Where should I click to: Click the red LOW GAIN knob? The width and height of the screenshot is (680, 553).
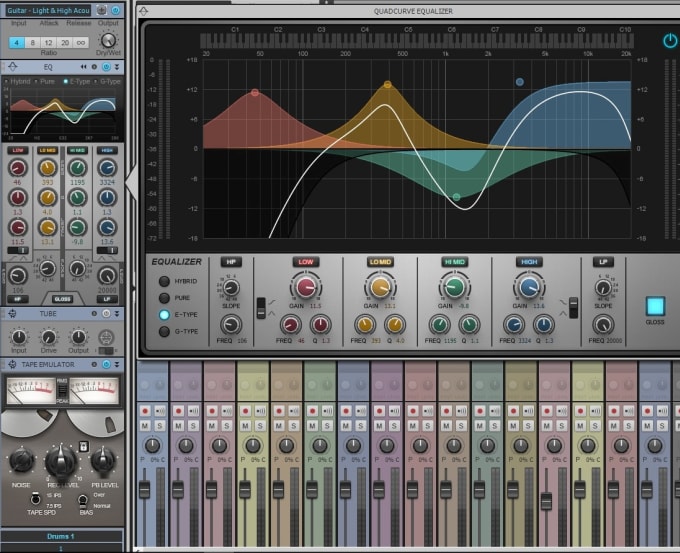click(x=306, y=287)
